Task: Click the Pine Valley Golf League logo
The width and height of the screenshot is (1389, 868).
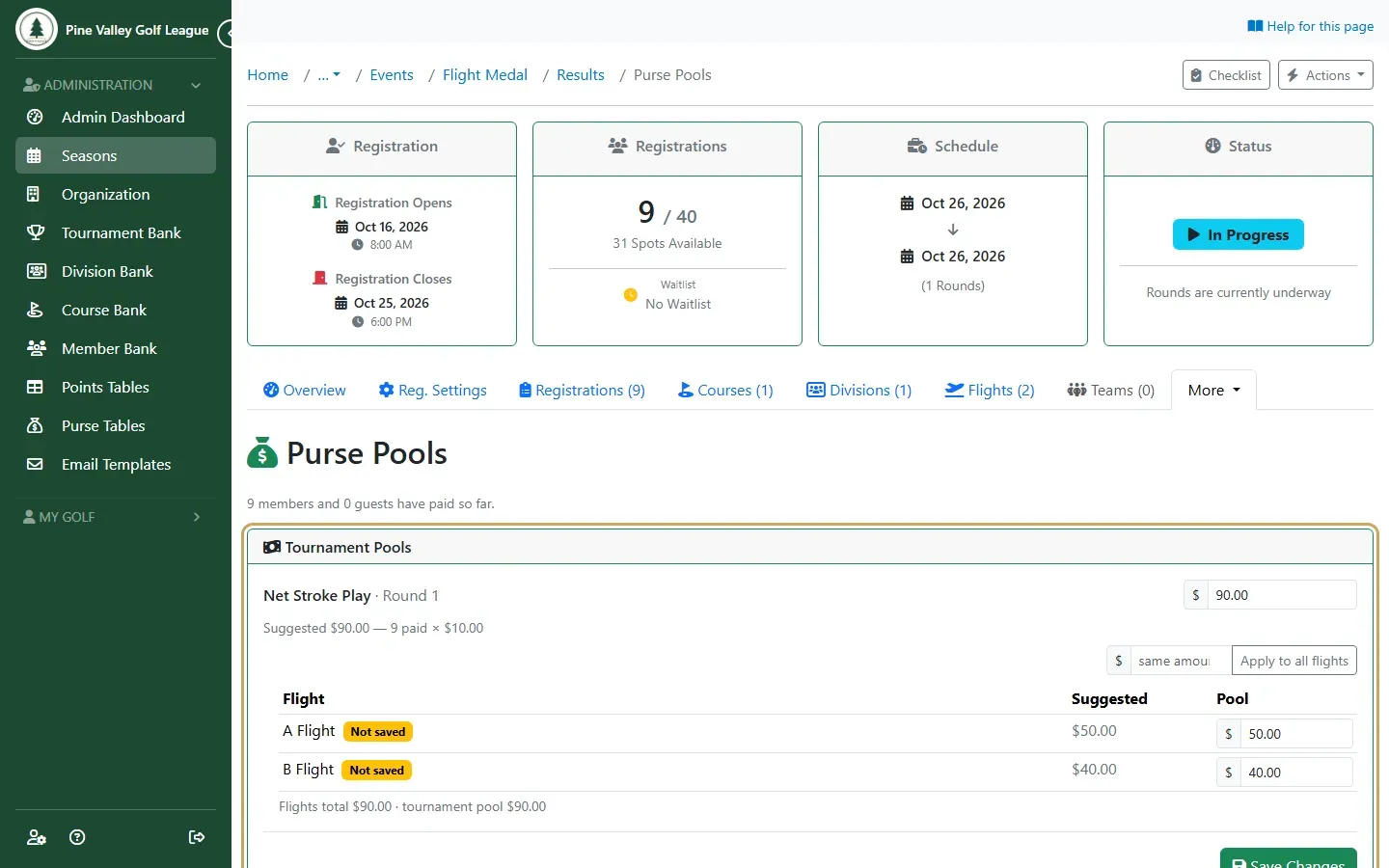Action: click(x=37, y=29)
